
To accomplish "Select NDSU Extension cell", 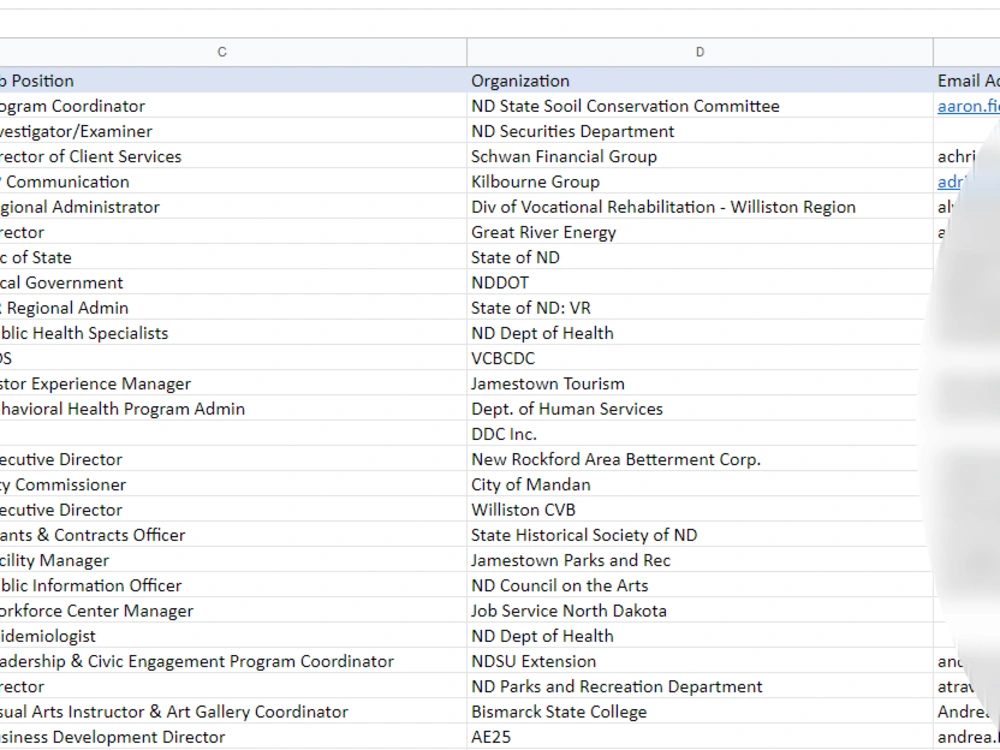I will [x=700, y=661].
